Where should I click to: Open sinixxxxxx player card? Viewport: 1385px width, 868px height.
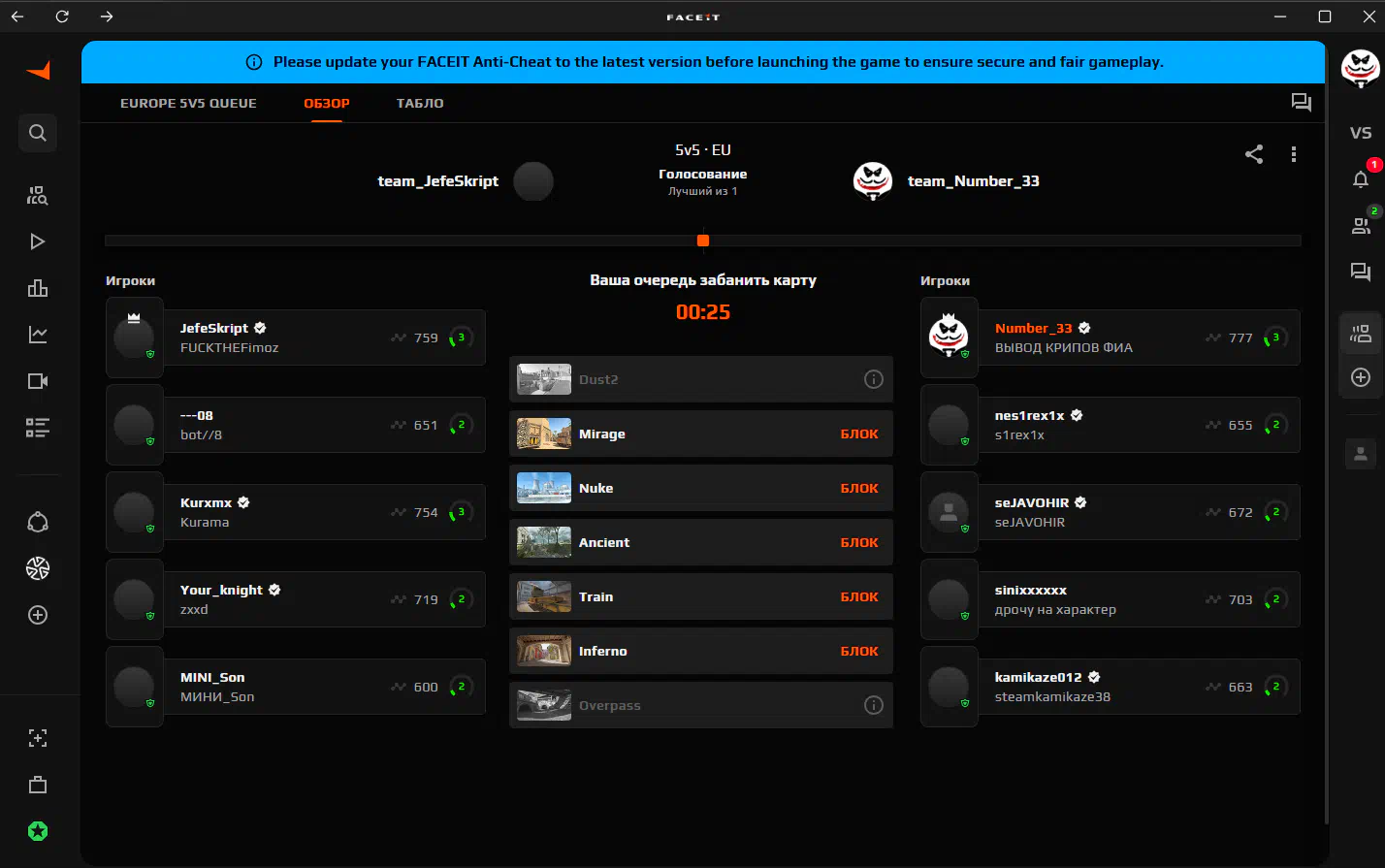click(x=1111, y=599)
